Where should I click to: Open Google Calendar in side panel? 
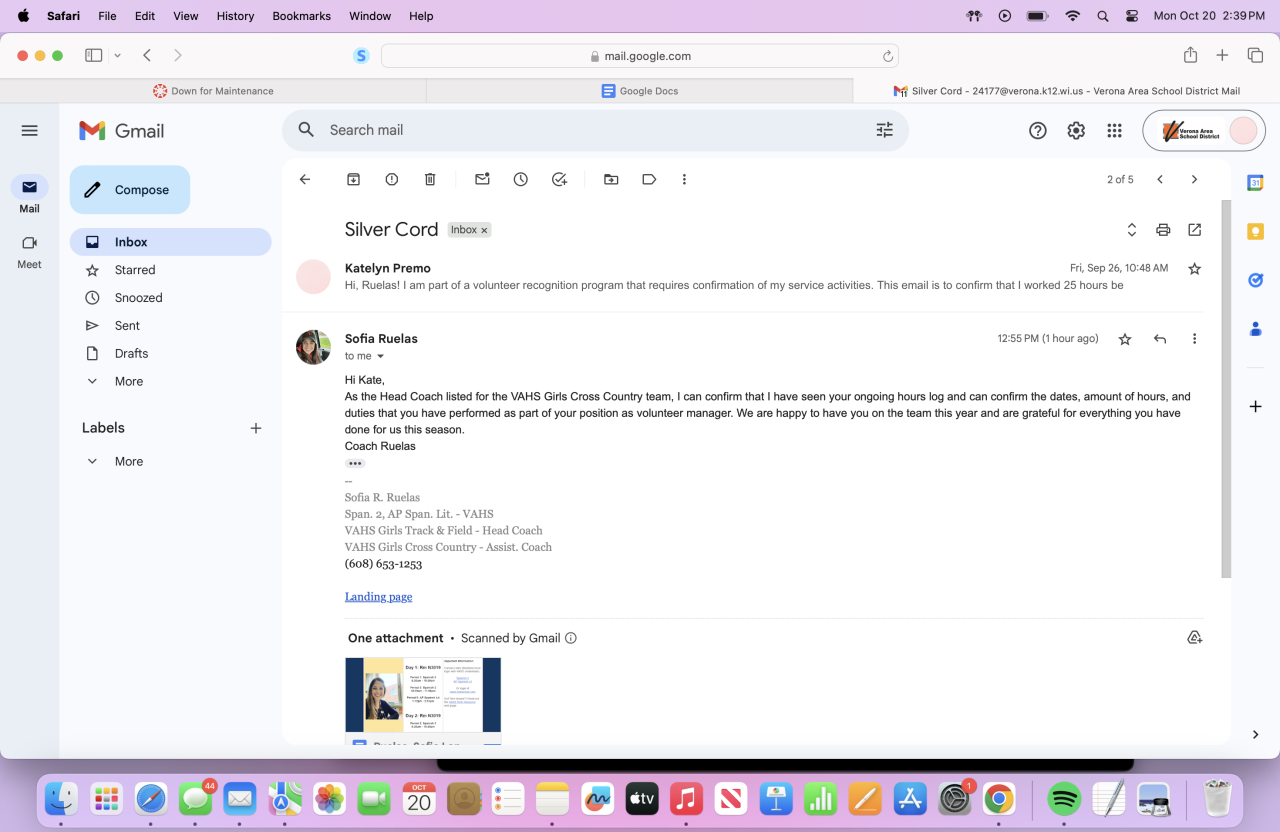point(1255,182)
